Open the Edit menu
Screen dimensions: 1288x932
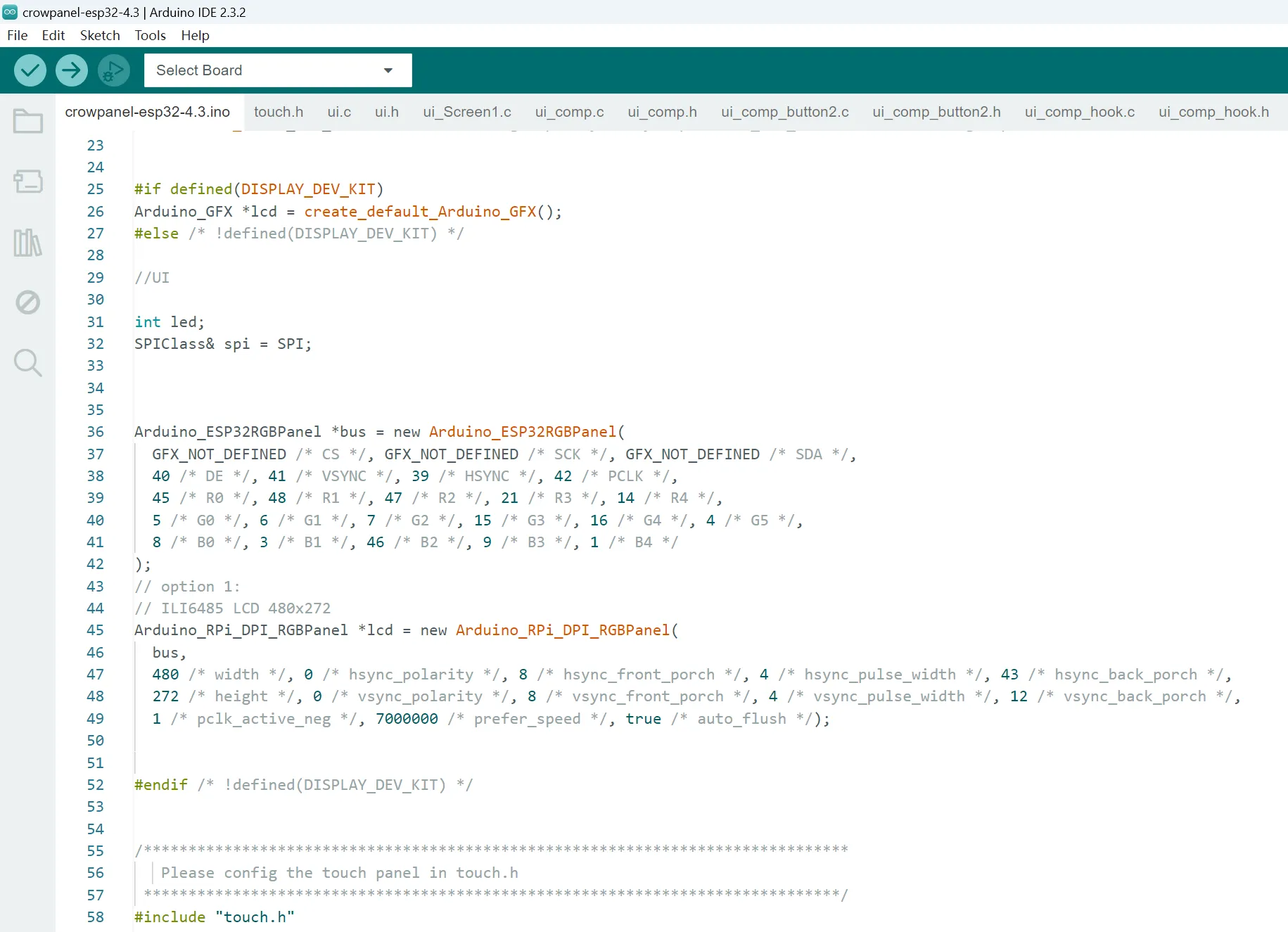pos(53,35)
